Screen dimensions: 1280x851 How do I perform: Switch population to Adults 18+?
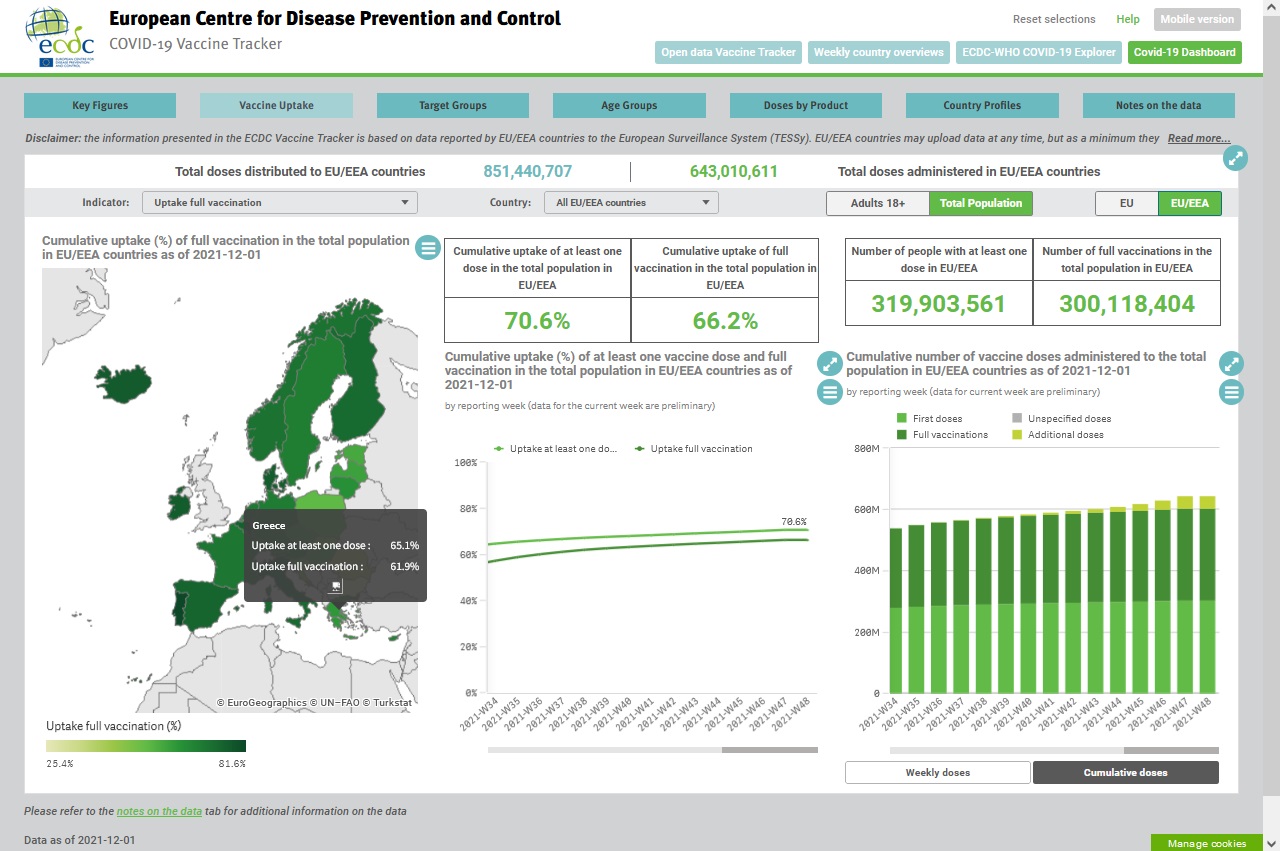tap(877, 203)
